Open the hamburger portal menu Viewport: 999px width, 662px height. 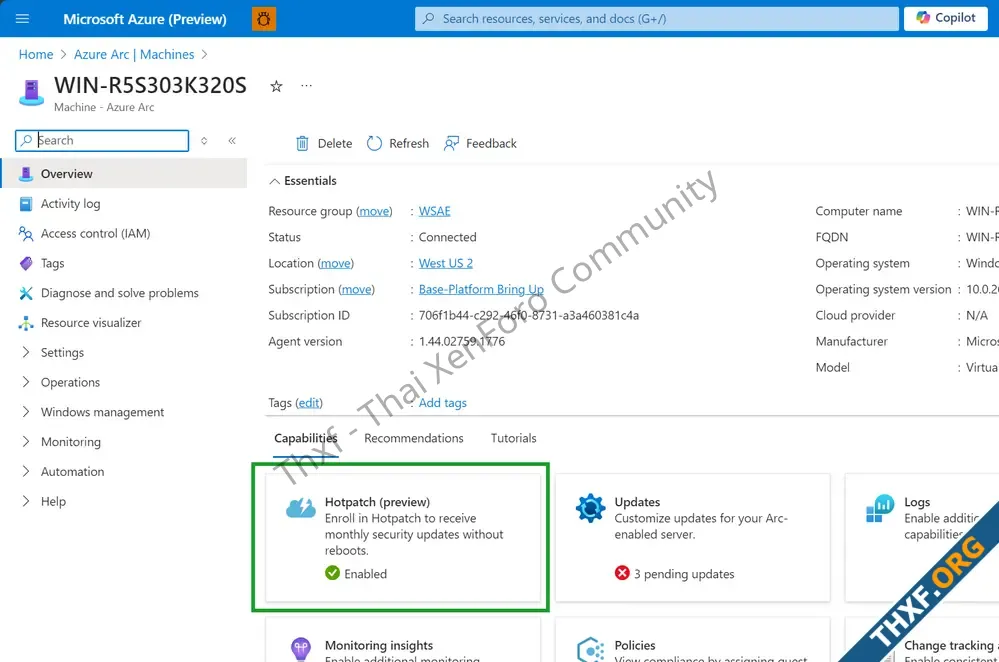tap(22, 18)
